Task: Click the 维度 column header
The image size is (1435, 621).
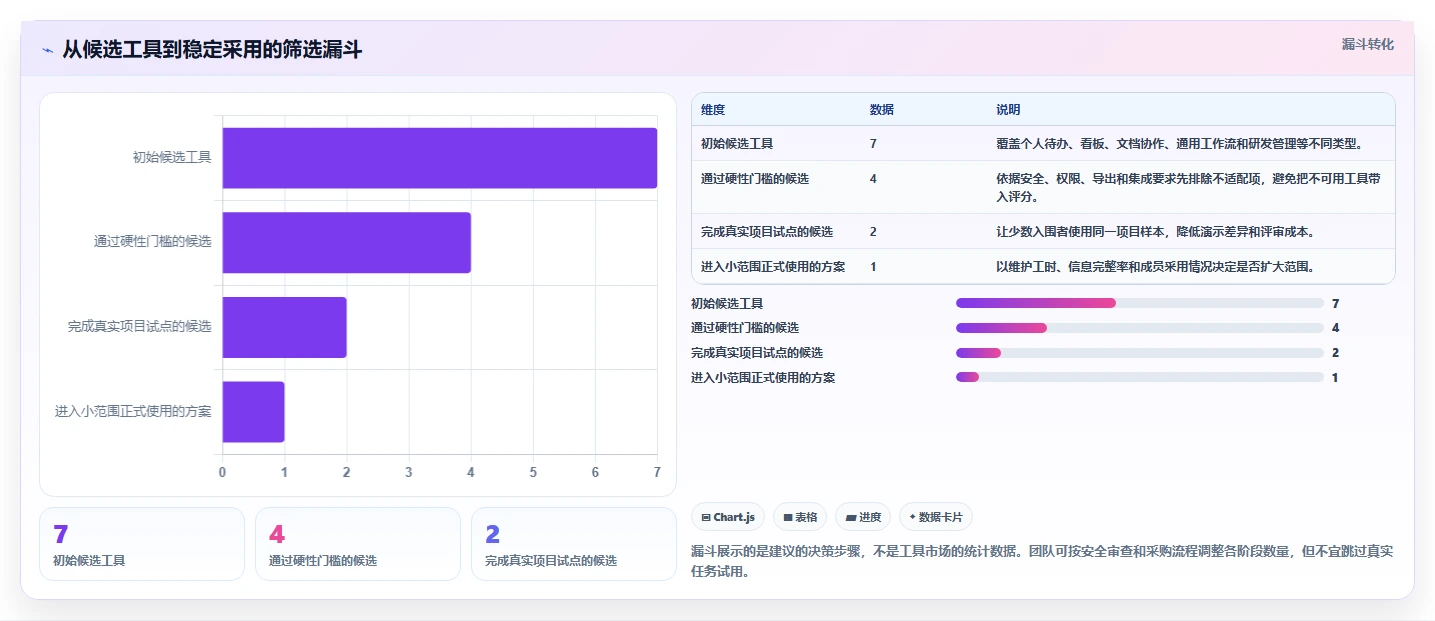Action: click(x=713, y=109)
